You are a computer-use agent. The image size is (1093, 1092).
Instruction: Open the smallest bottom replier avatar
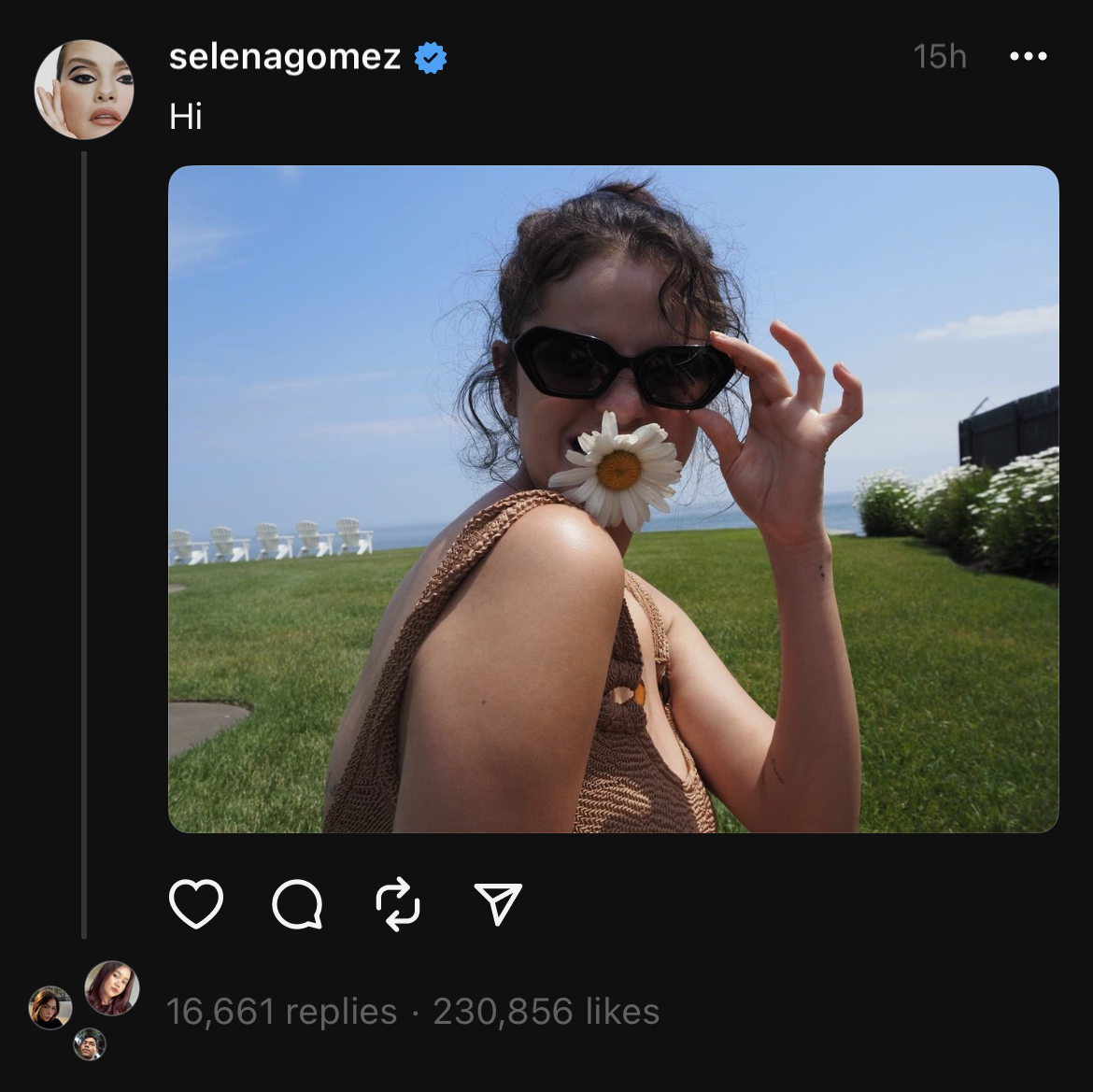(90, 1043)
